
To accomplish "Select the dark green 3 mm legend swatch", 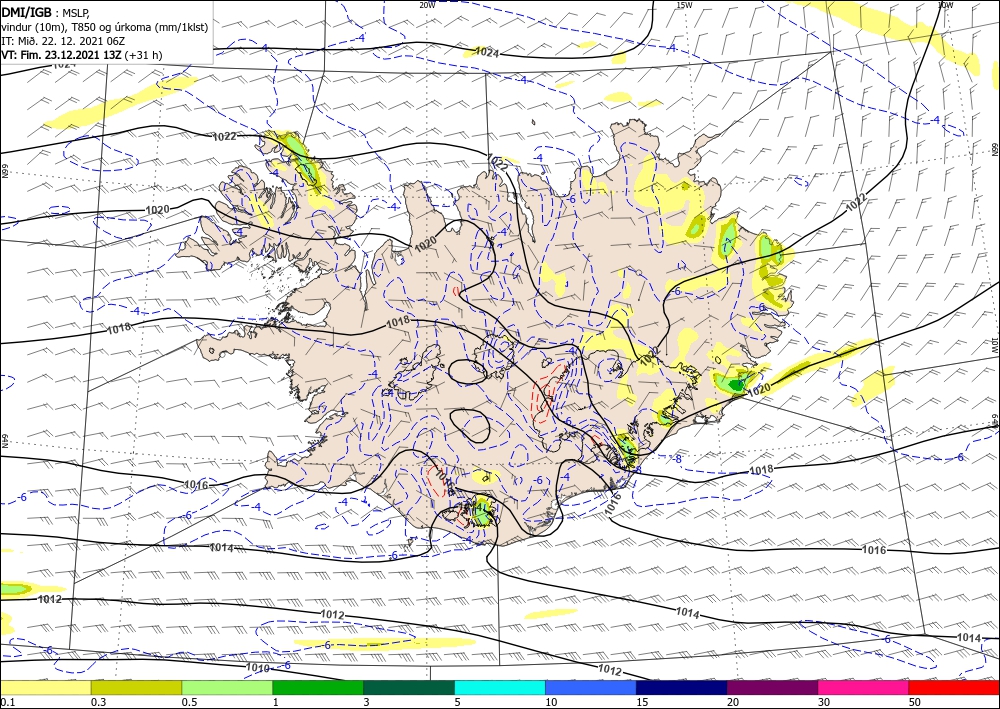I will click(409, 688).
